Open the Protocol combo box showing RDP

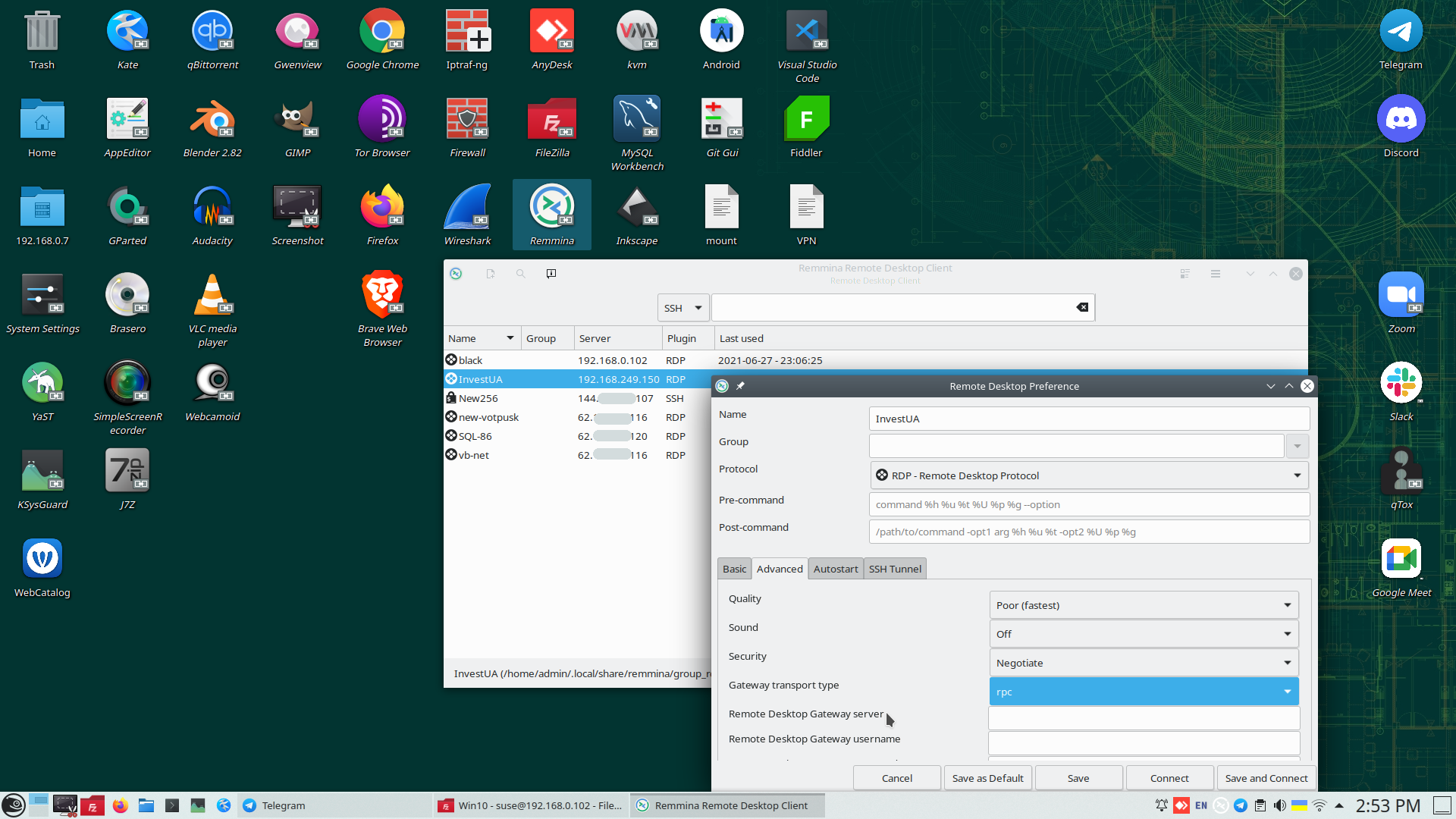pos(1089,475)
